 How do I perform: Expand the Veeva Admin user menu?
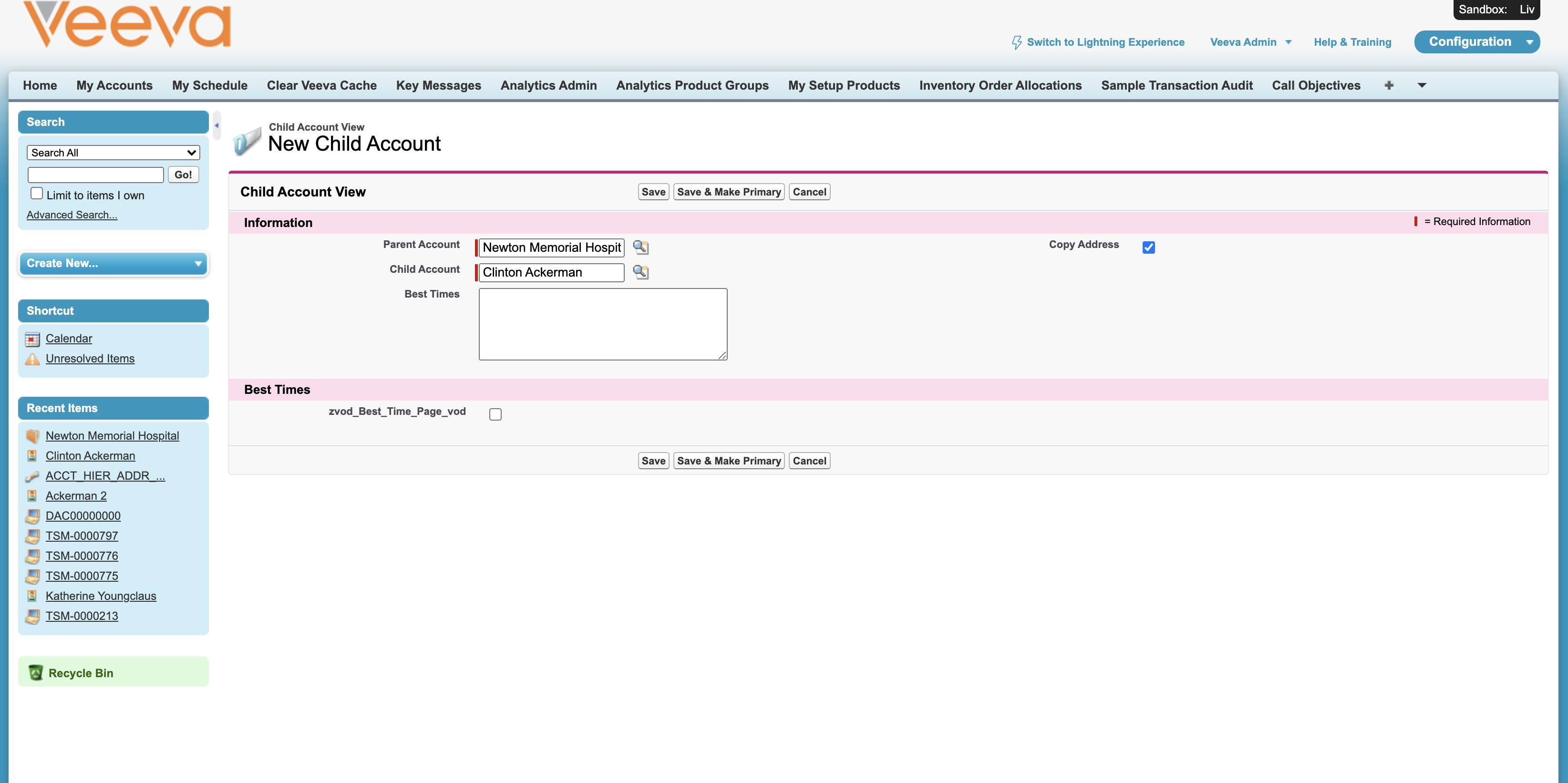[1250, 42]
